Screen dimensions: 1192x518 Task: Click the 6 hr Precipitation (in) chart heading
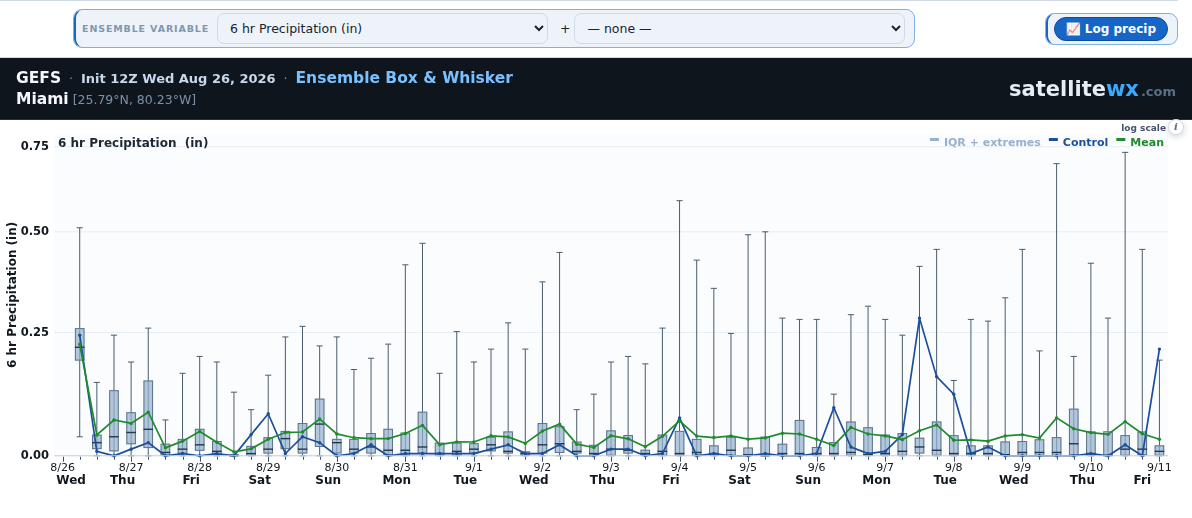coord(133,143)
